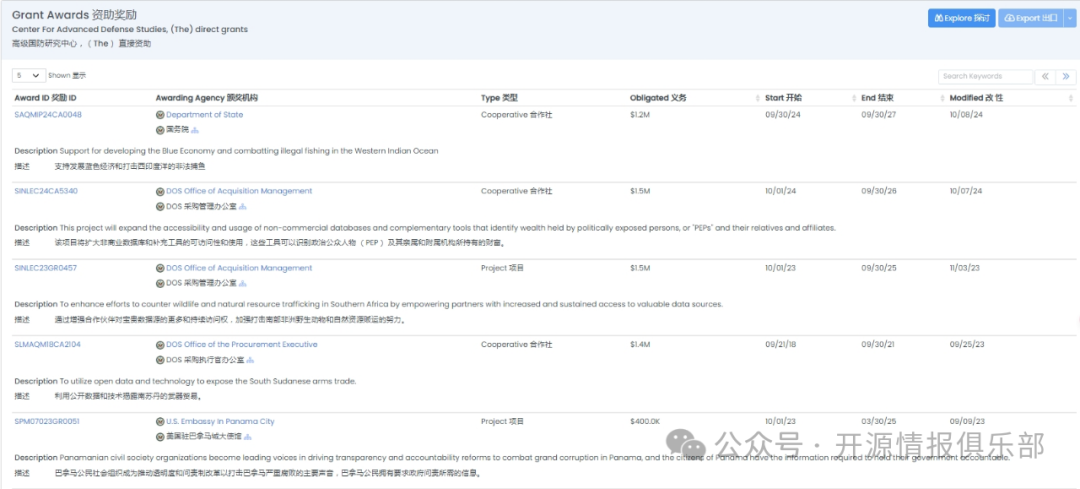This screenshot has height=489, width=1080.
Task: Click the Obligated 义务 column header text
Action: click(x=658, y=98)
